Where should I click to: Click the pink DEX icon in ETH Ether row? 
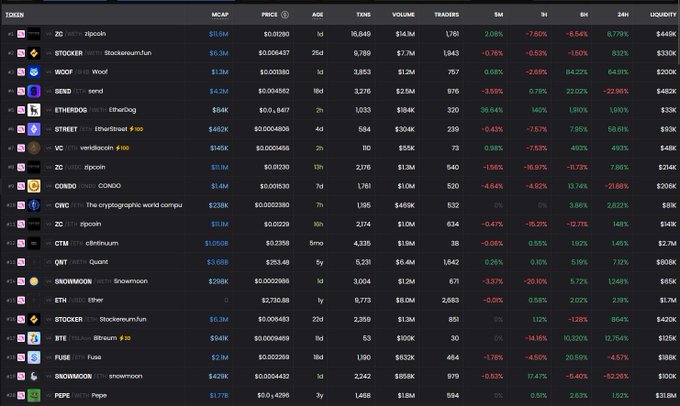[21, 300]
